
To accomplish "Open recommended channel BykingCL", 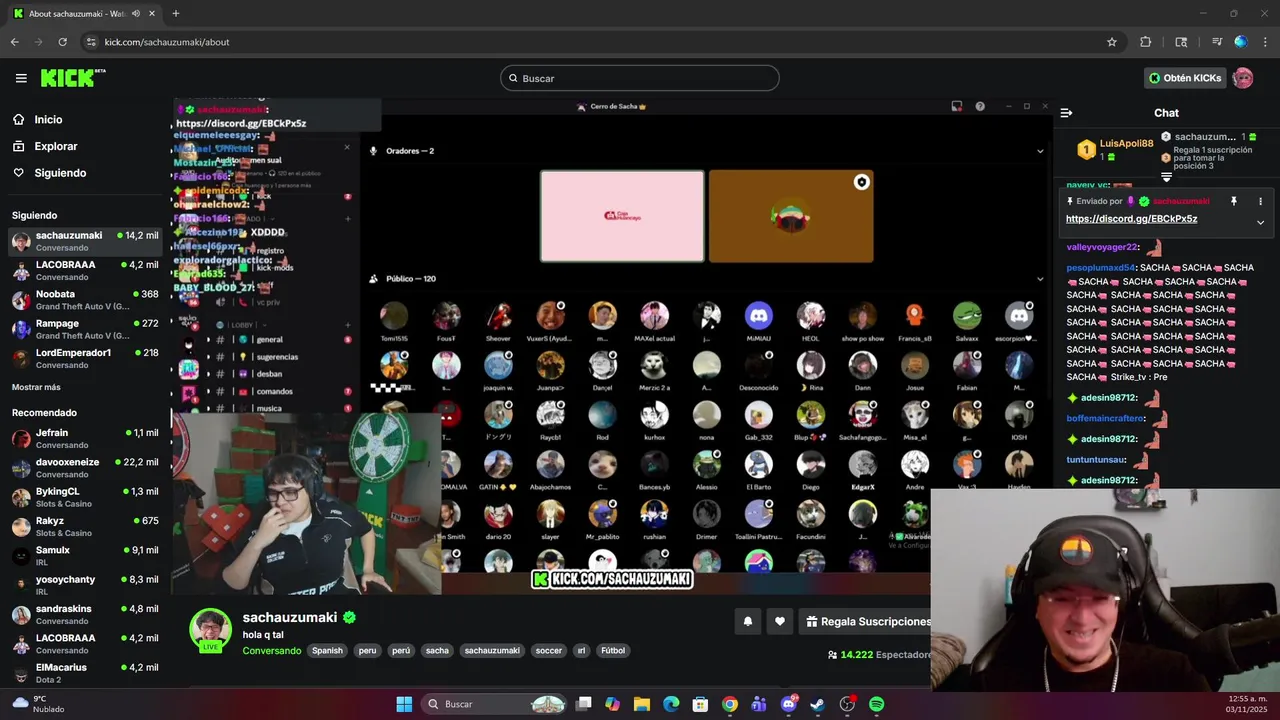I will [85, 497].
